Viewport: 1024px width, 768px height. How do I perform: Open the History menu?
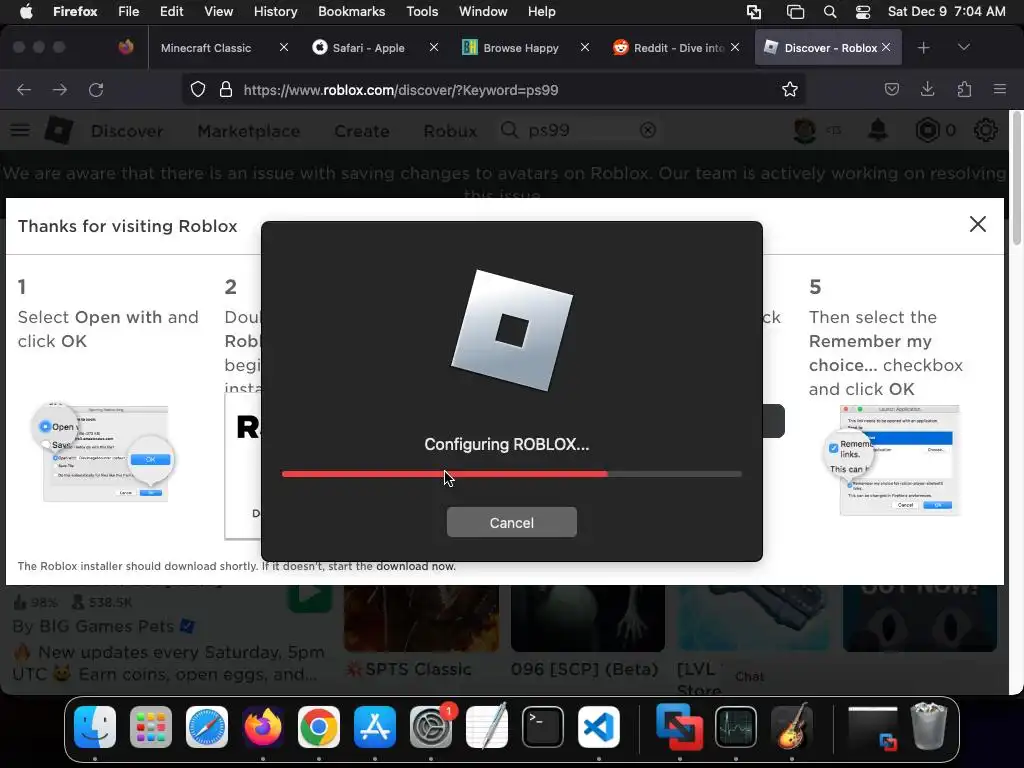[x=275, y=11]
